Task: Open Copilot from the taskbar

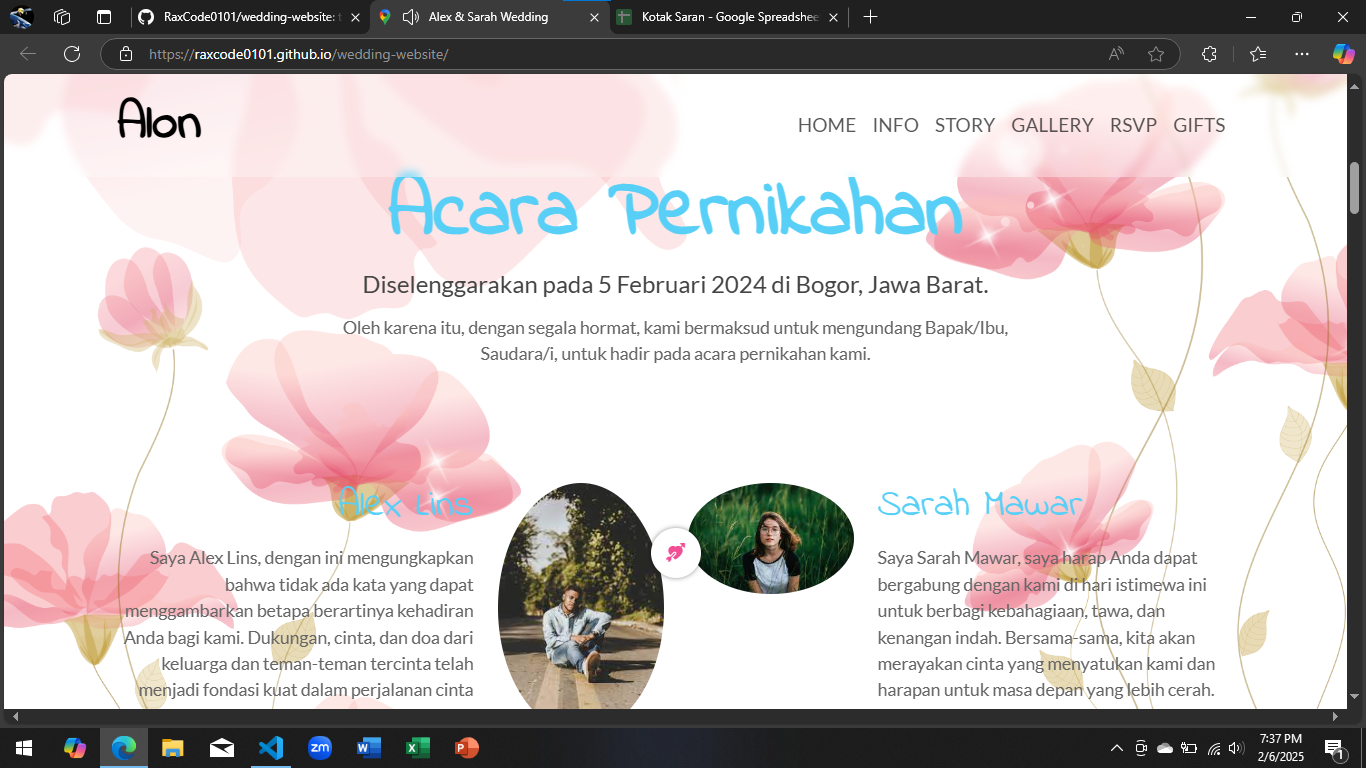Action: 75,747
